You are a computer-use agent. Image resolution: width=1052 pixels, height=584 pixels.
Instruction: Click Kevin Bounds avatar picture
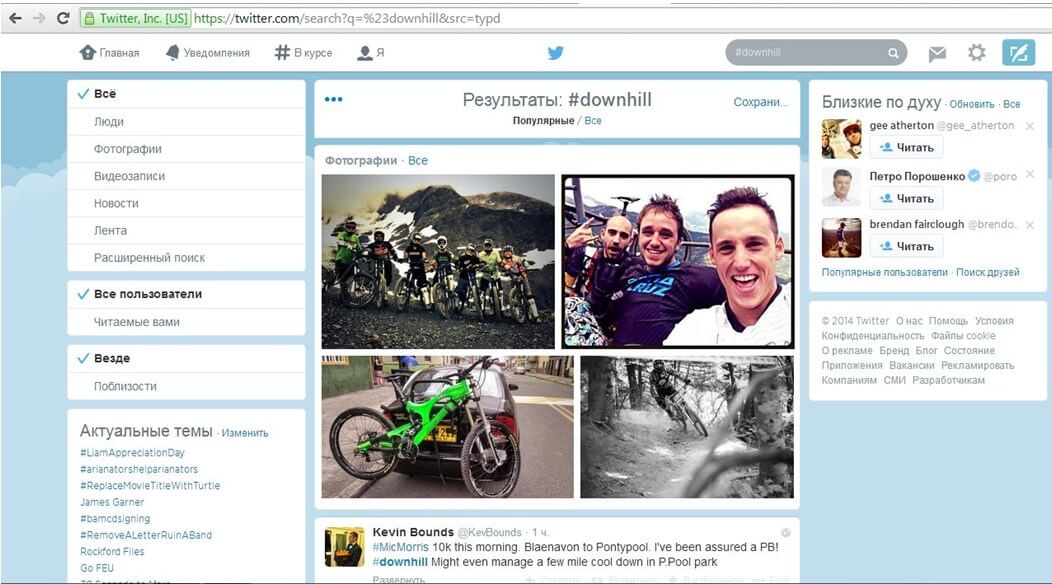click(344, 547)
